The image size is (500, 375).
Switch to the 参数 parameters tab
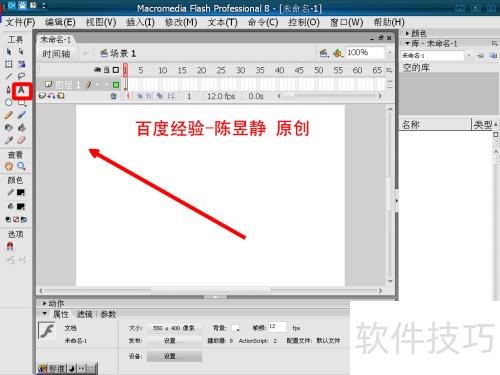(x=108, y=314)
